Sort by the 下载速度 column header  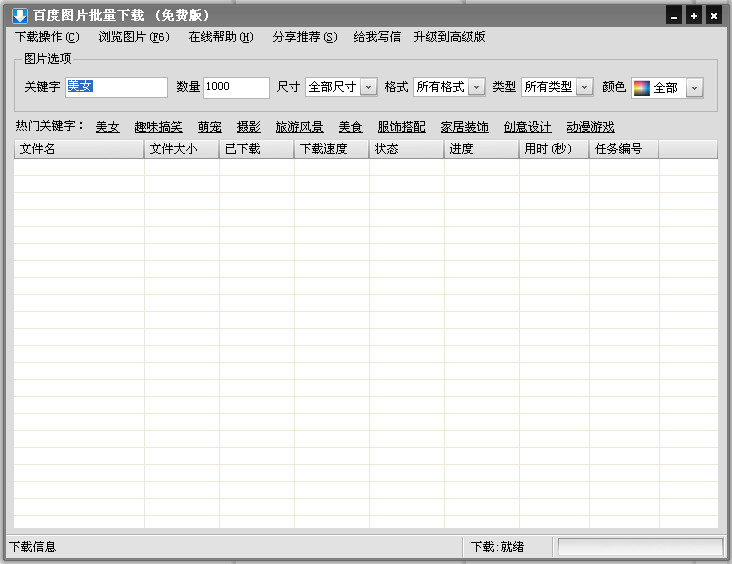(331, 149)
